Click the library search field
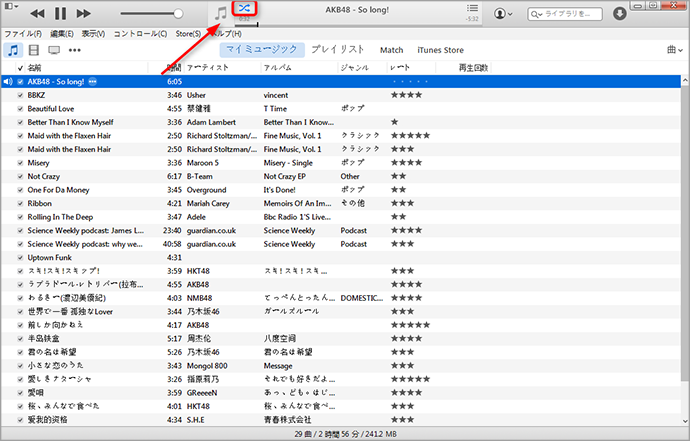This screenshot has width=690, height=441. click(x=565, y=14)
